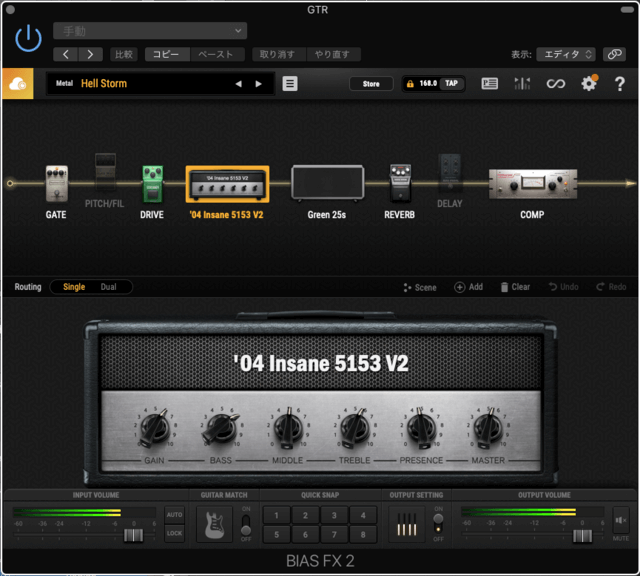Click the Store button

tap(371, 84)
